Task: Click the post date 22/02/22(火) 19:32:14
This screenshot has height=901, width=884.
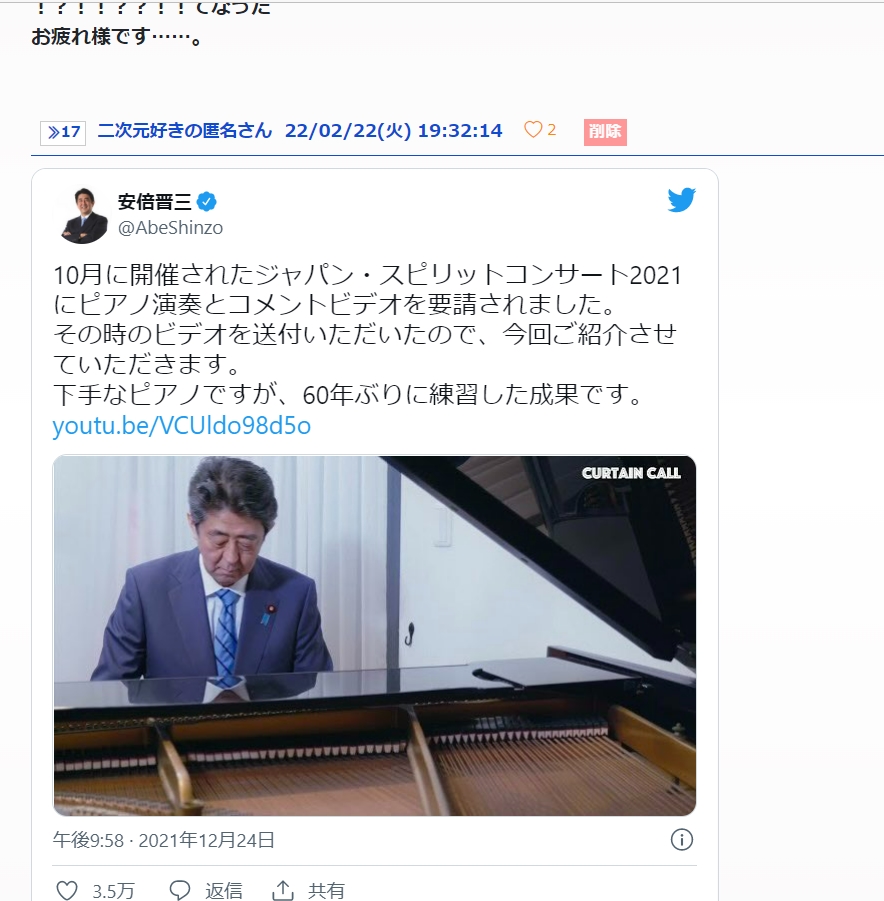Action: pos(394,130)
